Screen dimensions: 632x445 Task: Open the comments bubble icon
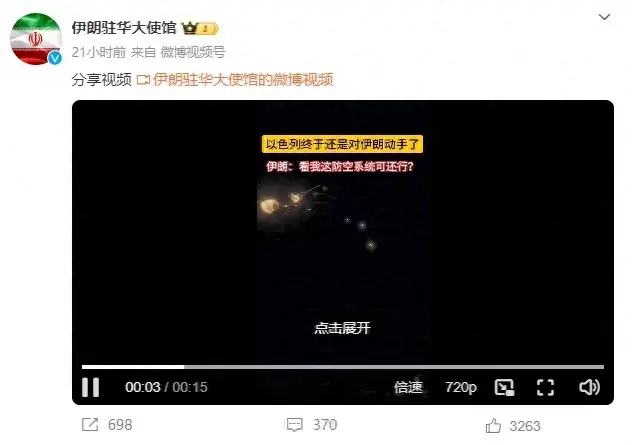pyautogui.click(x=295, y=425)
